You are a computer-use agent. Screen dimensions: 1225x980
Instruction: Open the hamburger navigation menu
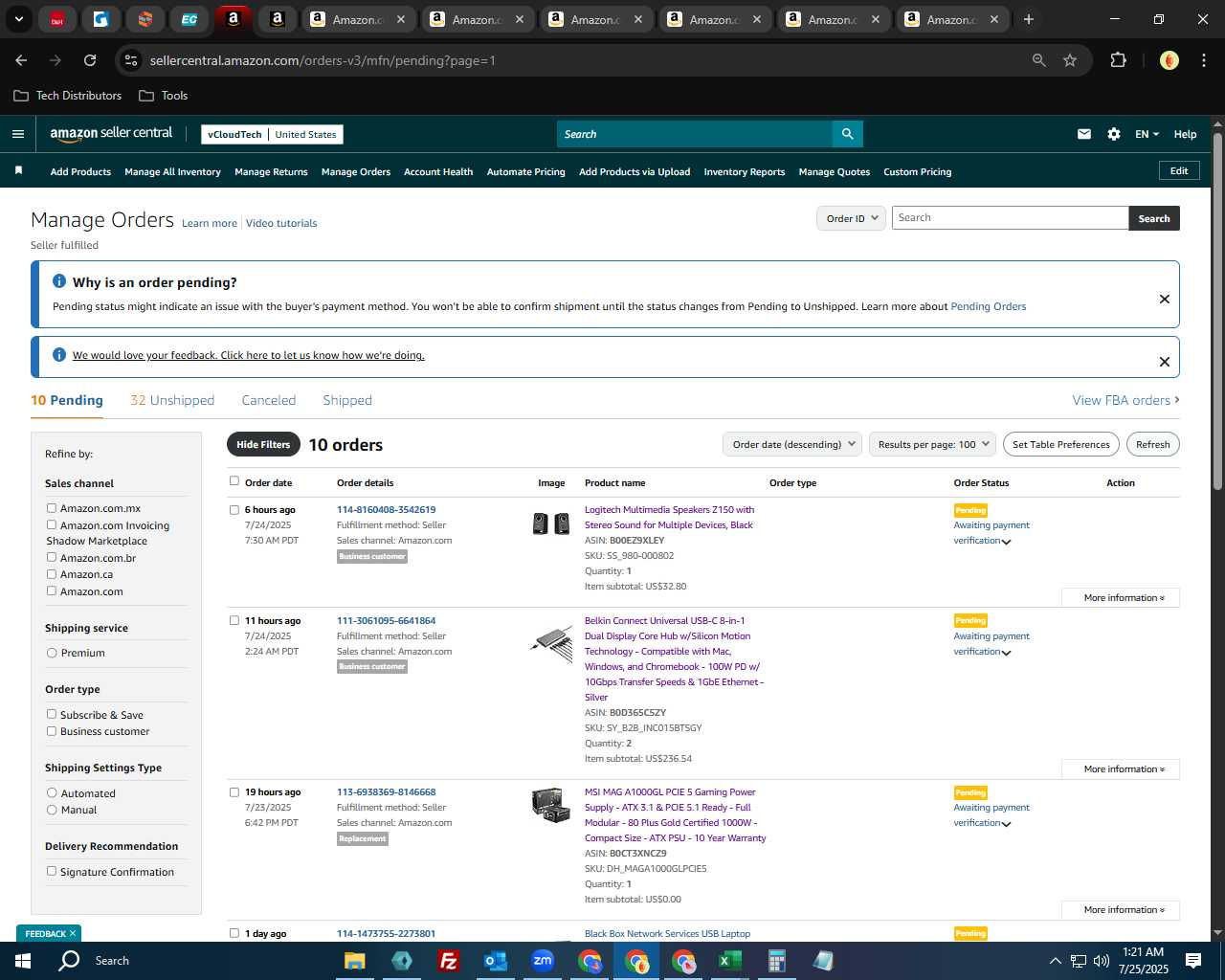[x=17, y=134]
